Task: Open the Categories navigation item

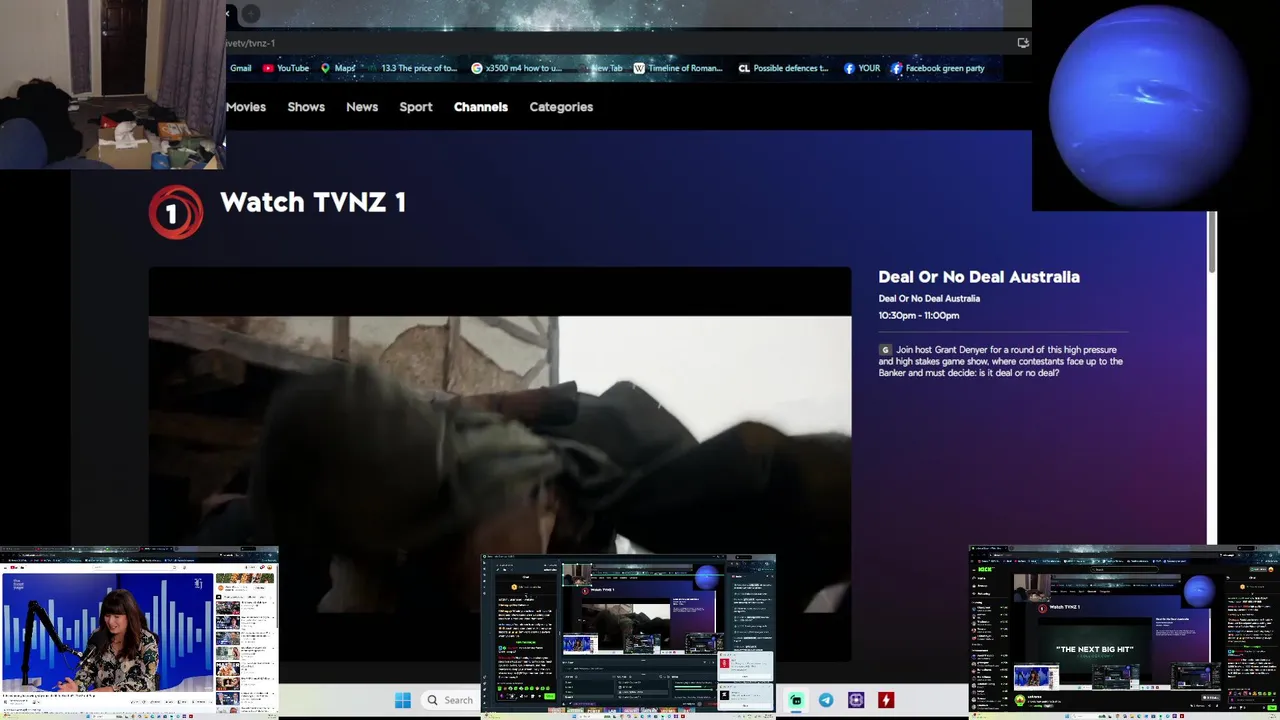Action: (561, 107)
